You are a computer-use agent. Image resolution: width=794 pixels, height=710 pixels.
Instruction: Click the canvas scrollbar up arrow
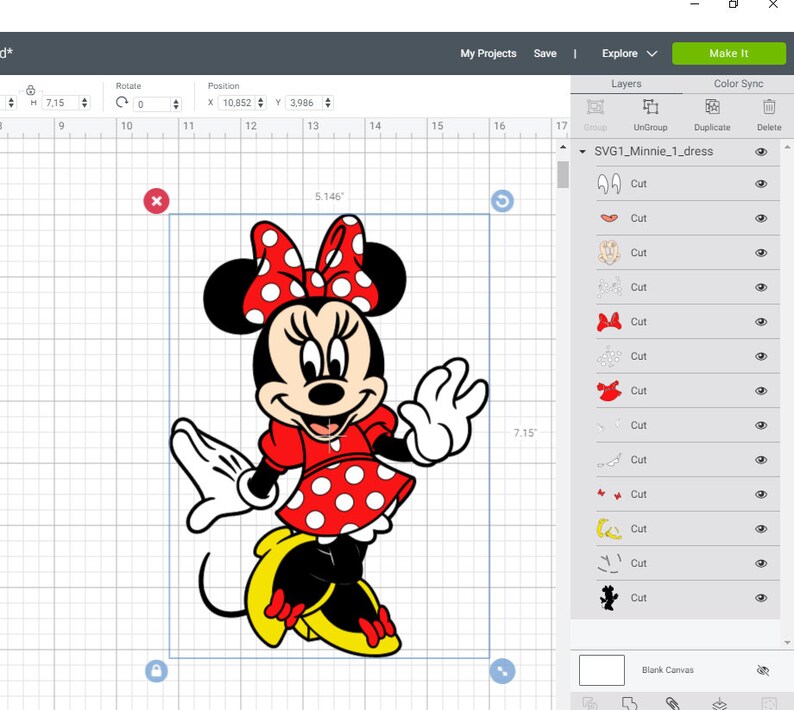[563, 147]
